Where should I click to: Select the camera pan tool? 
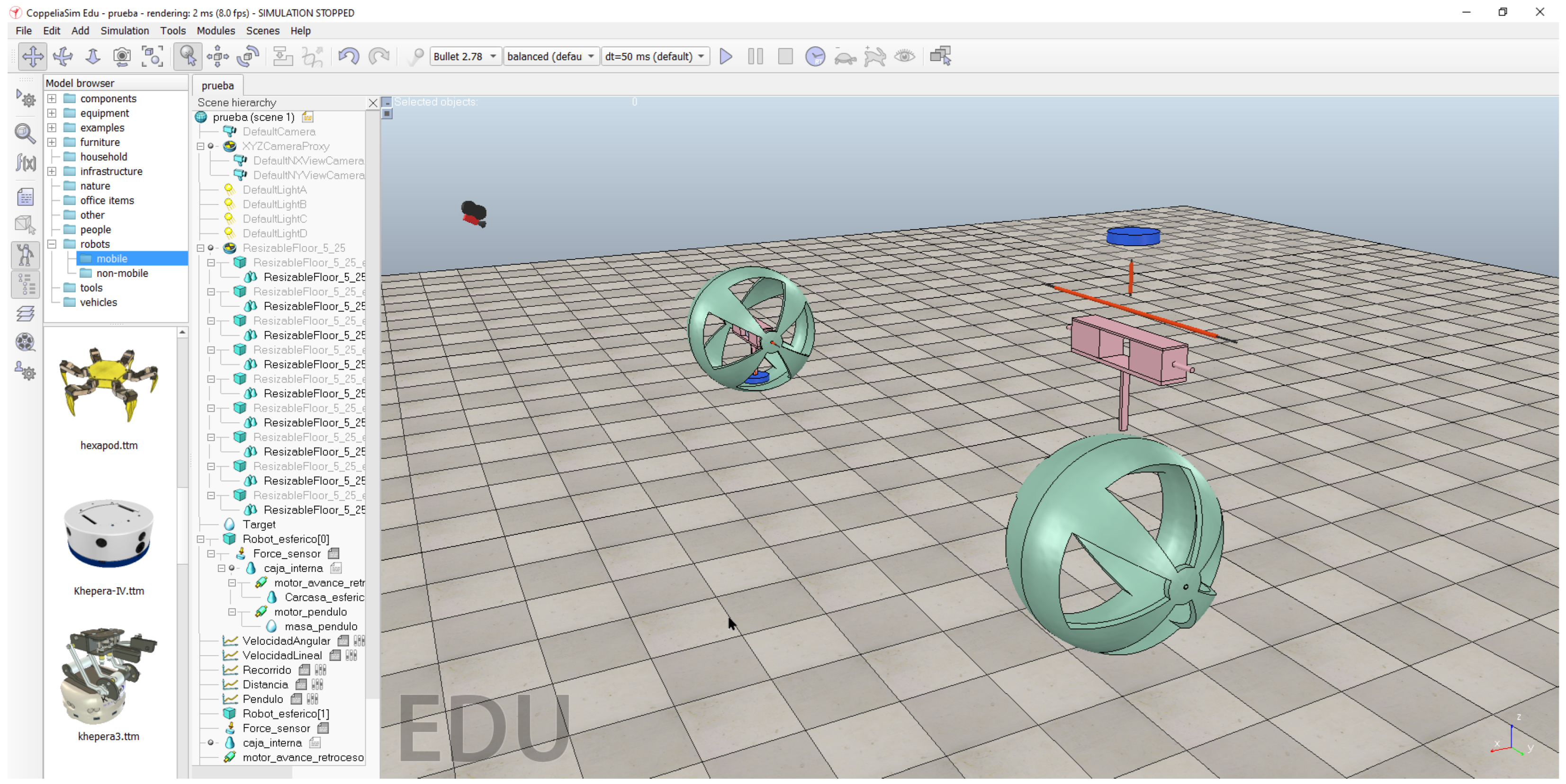[x=32, y=56]
